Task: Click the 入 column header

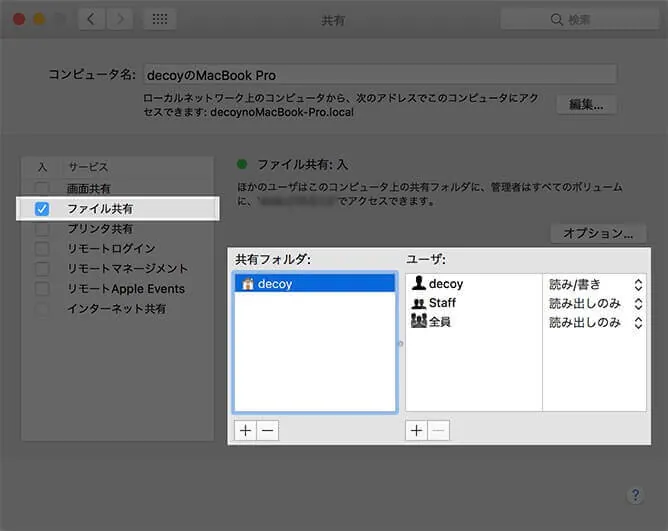Action: tap(42, 167)
